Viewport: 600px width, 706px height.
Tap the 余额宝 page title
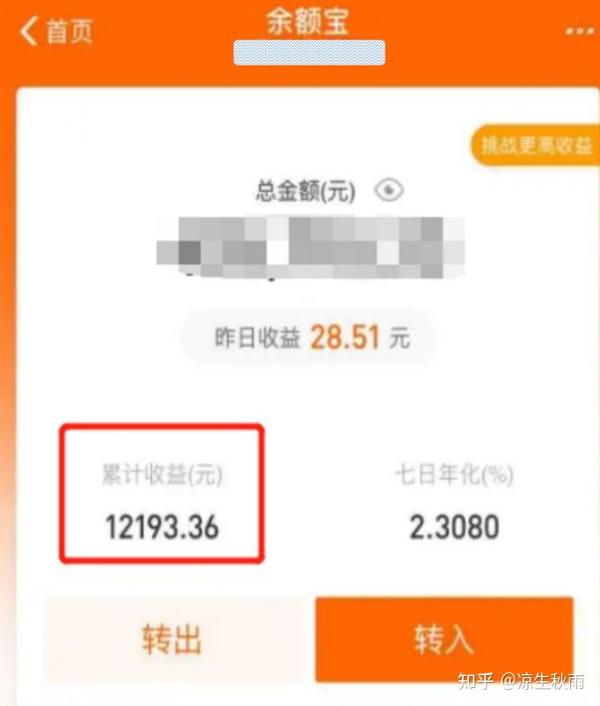tap(307, 21)
